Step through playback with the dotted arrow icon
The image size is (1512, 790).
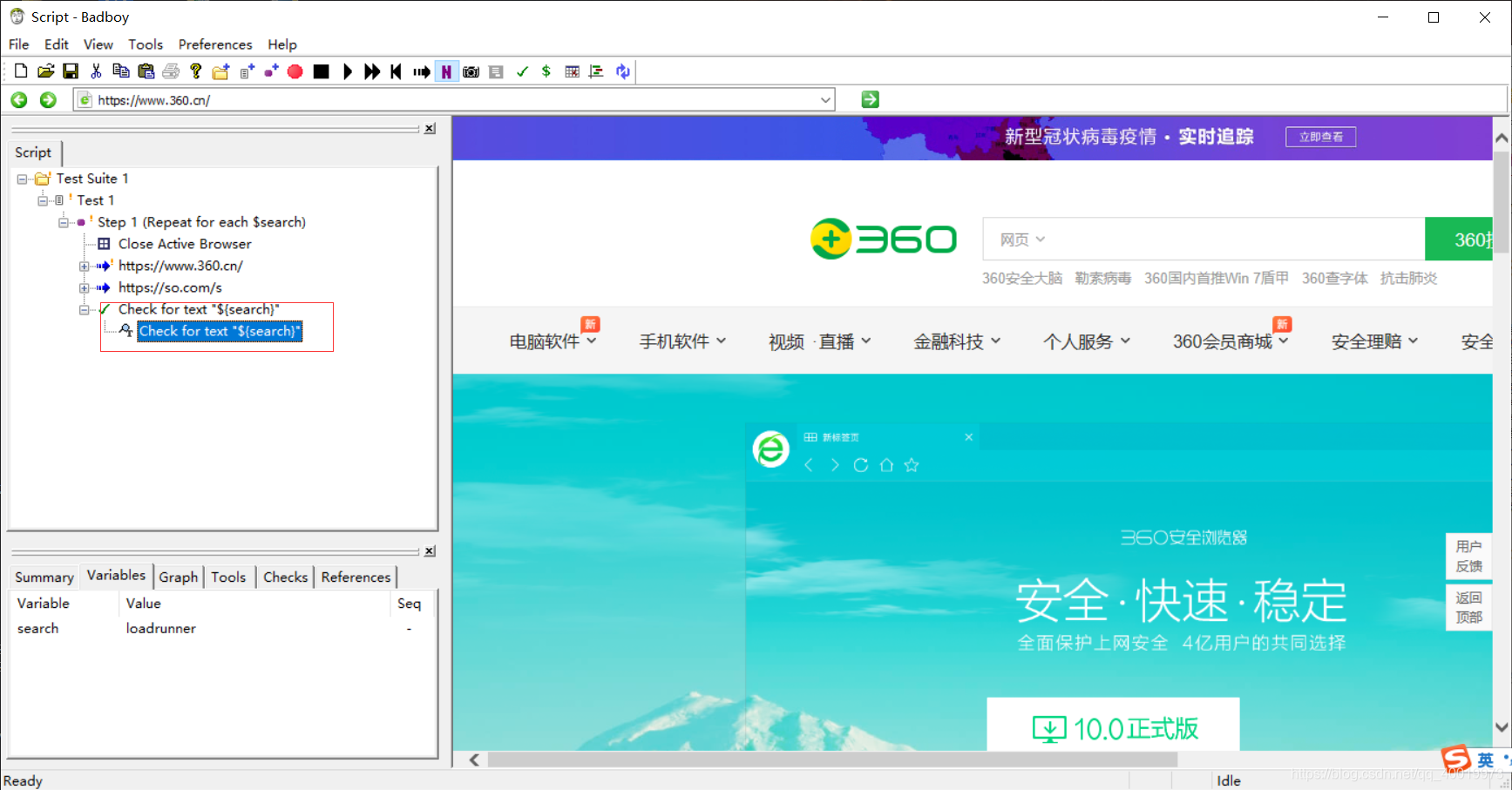coord(422,71)
